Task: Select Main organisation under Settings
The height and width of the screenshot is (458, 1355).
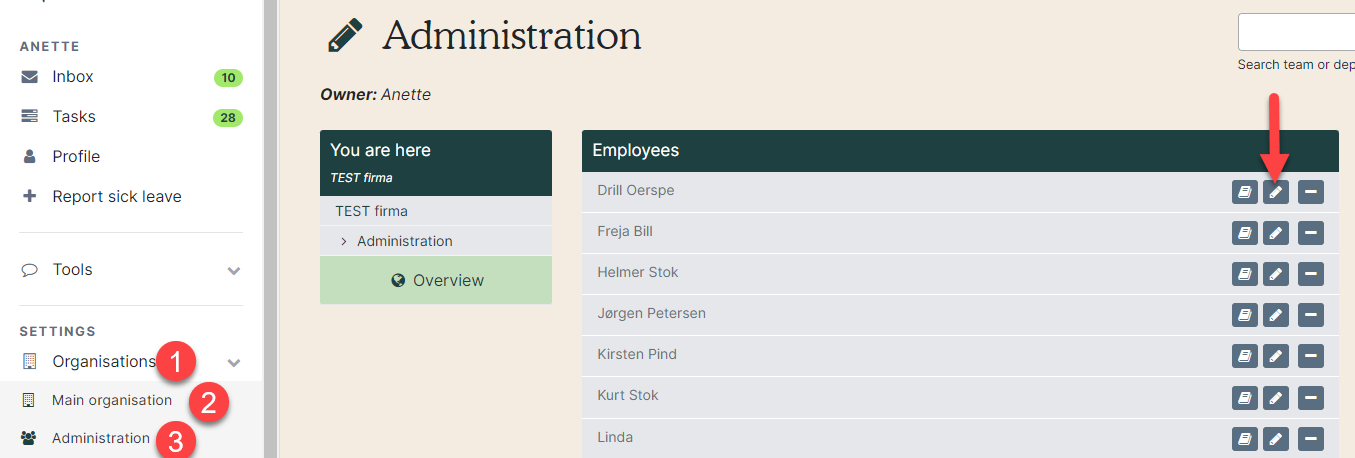Action: (x=112, y=400)
